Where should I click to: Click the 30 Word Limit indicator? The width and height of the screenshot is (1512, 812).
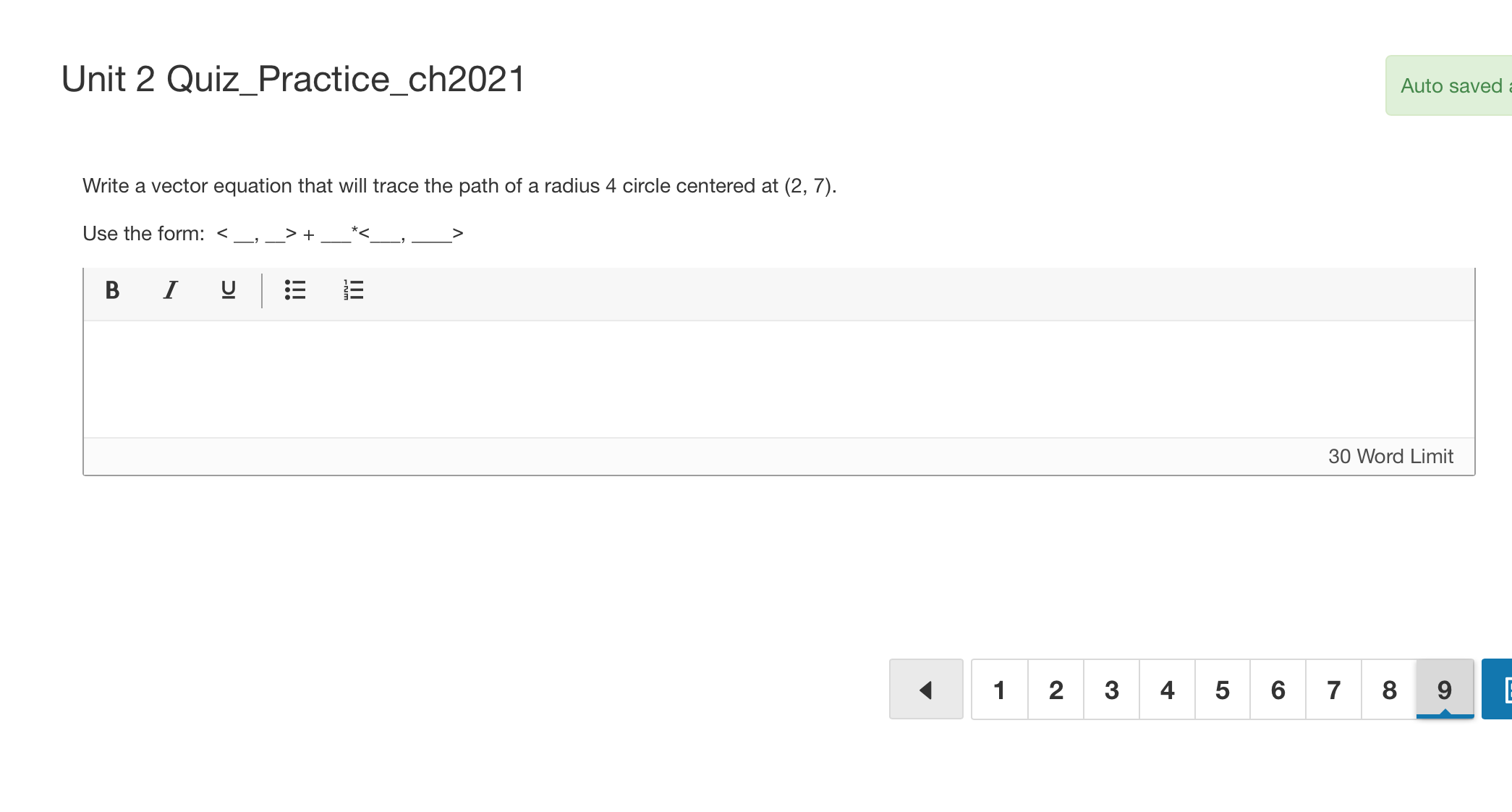pyautogui.click(x=1390, y=456)
